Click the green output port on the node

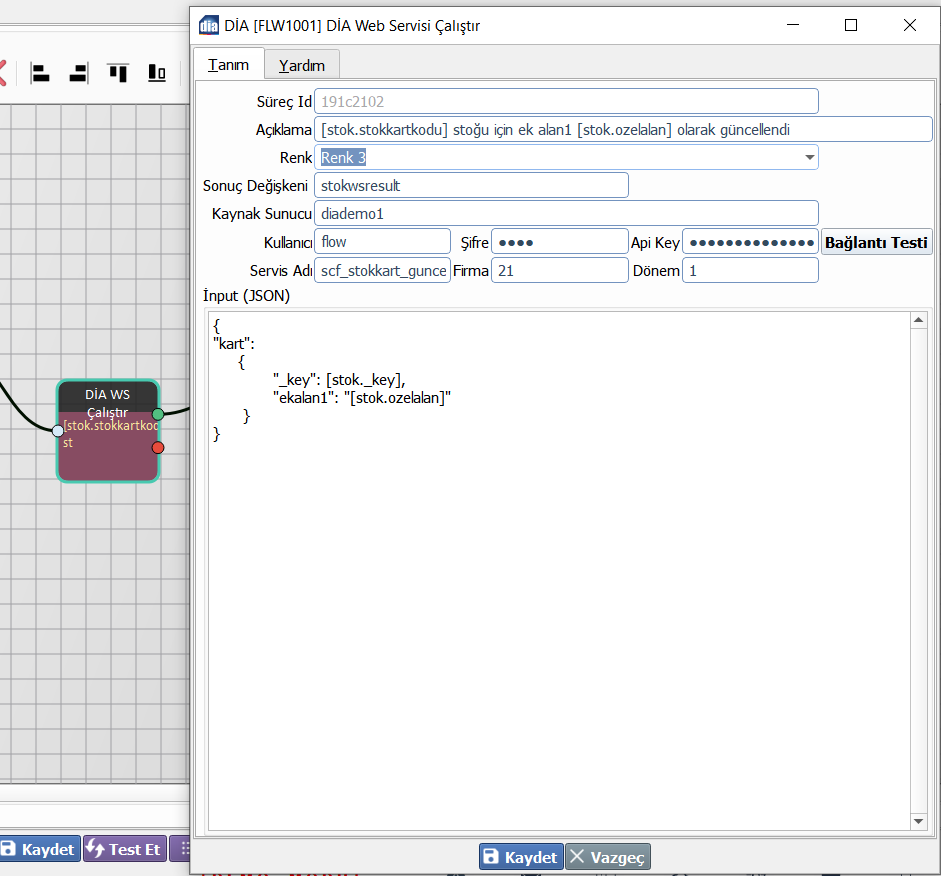[x=158, y=414]
